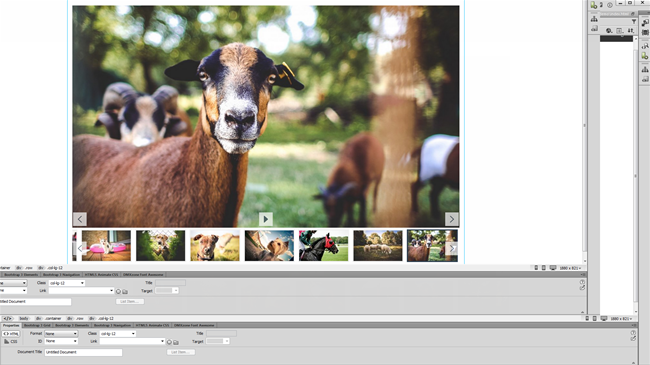
Task: Click the source code tag icon beside body
Action: click(x=8, y=319)
